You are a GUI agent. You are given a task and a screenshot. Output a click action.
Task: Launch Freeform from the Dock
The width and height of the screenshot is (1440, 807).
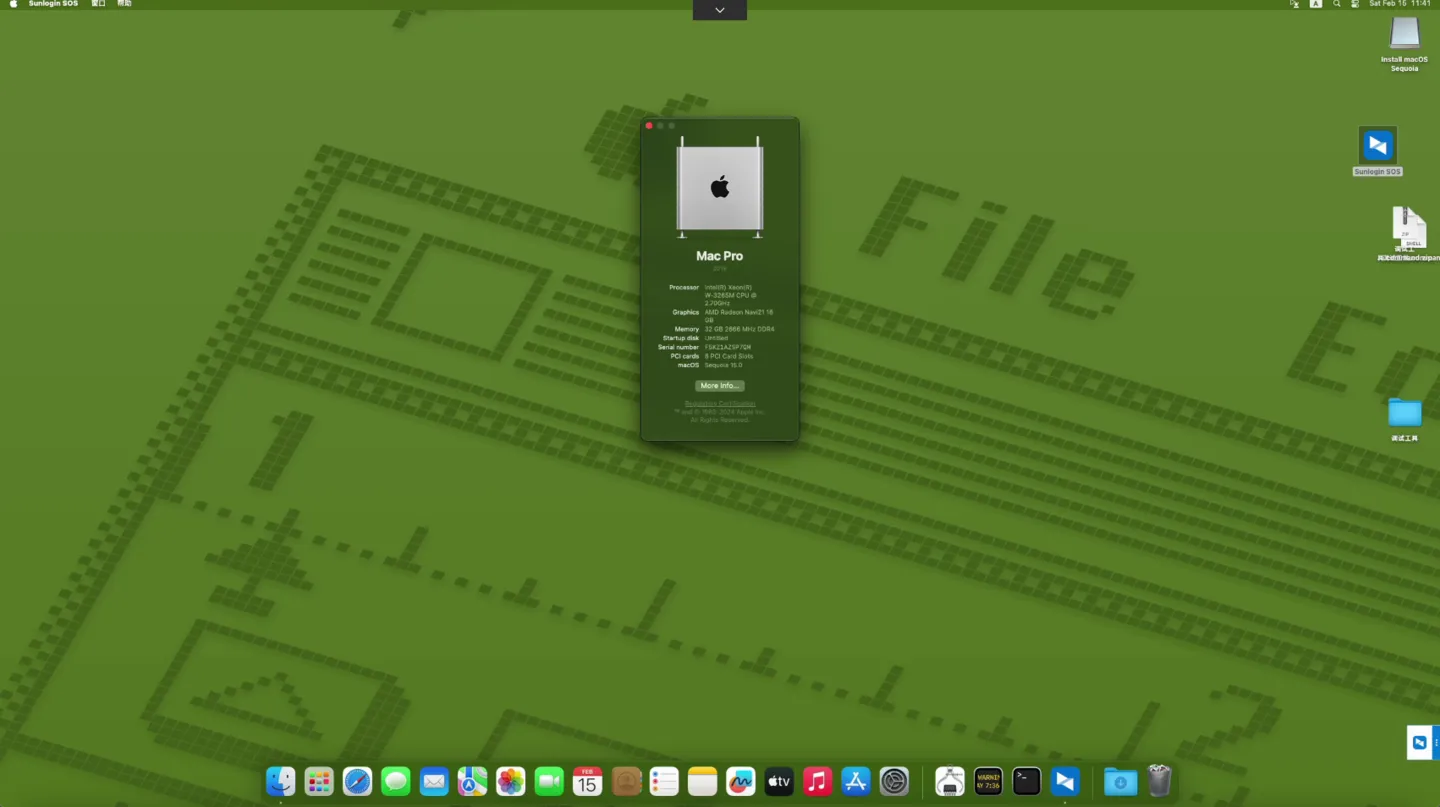tap(741, 781)
